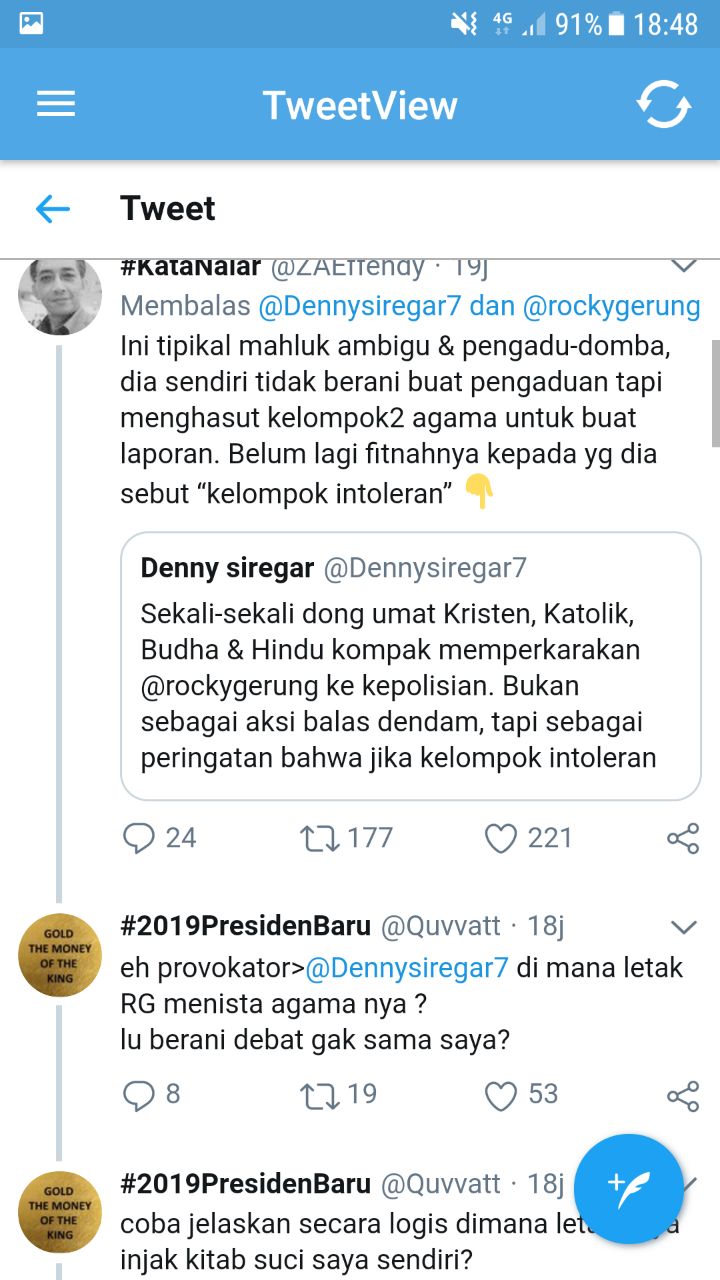Open the options chevron on Quvvatt's tweet
This screenshot has width=720, height=1280.
click(683, 925)
